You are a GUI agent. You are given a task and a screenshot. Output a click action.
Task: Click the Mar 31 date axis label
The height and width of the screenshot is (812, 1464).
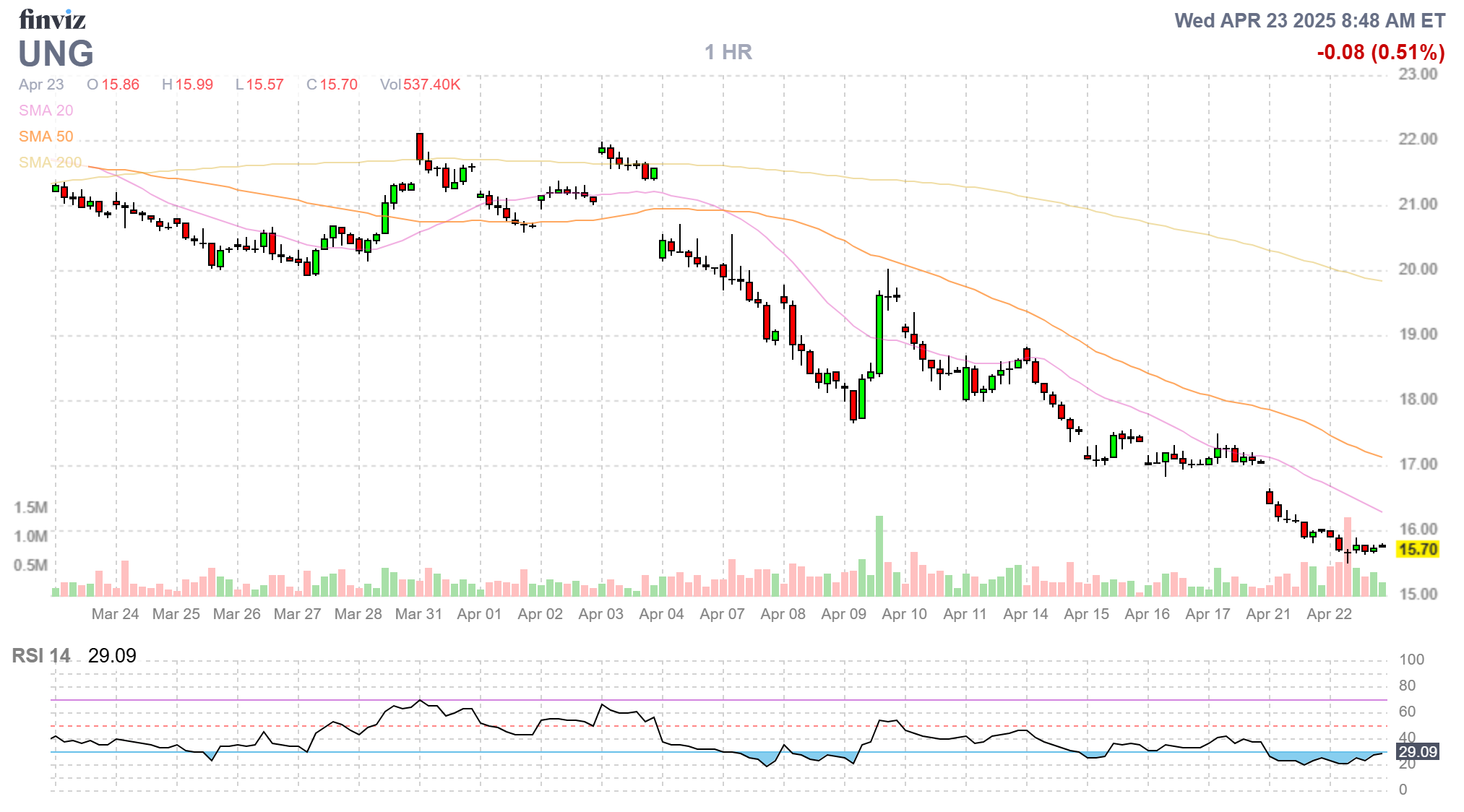click(x=418, y=614)
